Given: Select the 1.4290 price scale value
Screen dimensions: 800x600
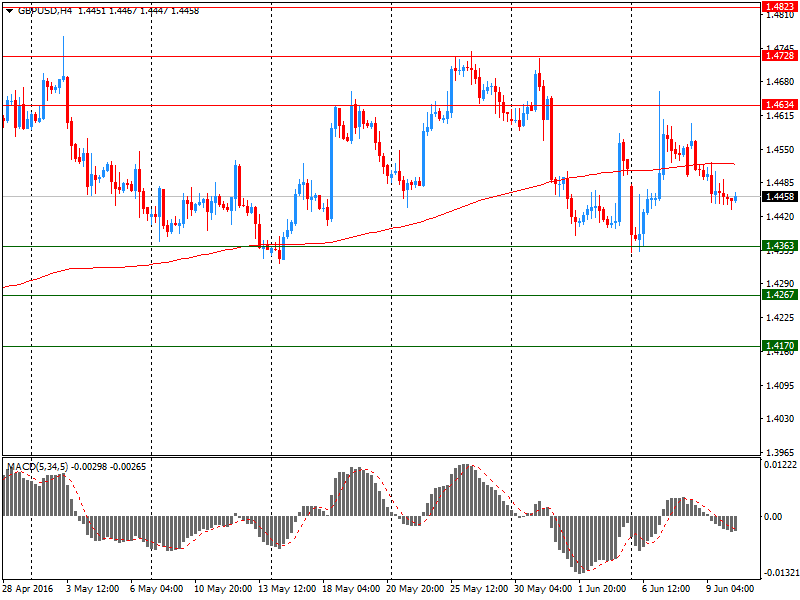Looking at the screenshot, I should (x=781, y=283).
